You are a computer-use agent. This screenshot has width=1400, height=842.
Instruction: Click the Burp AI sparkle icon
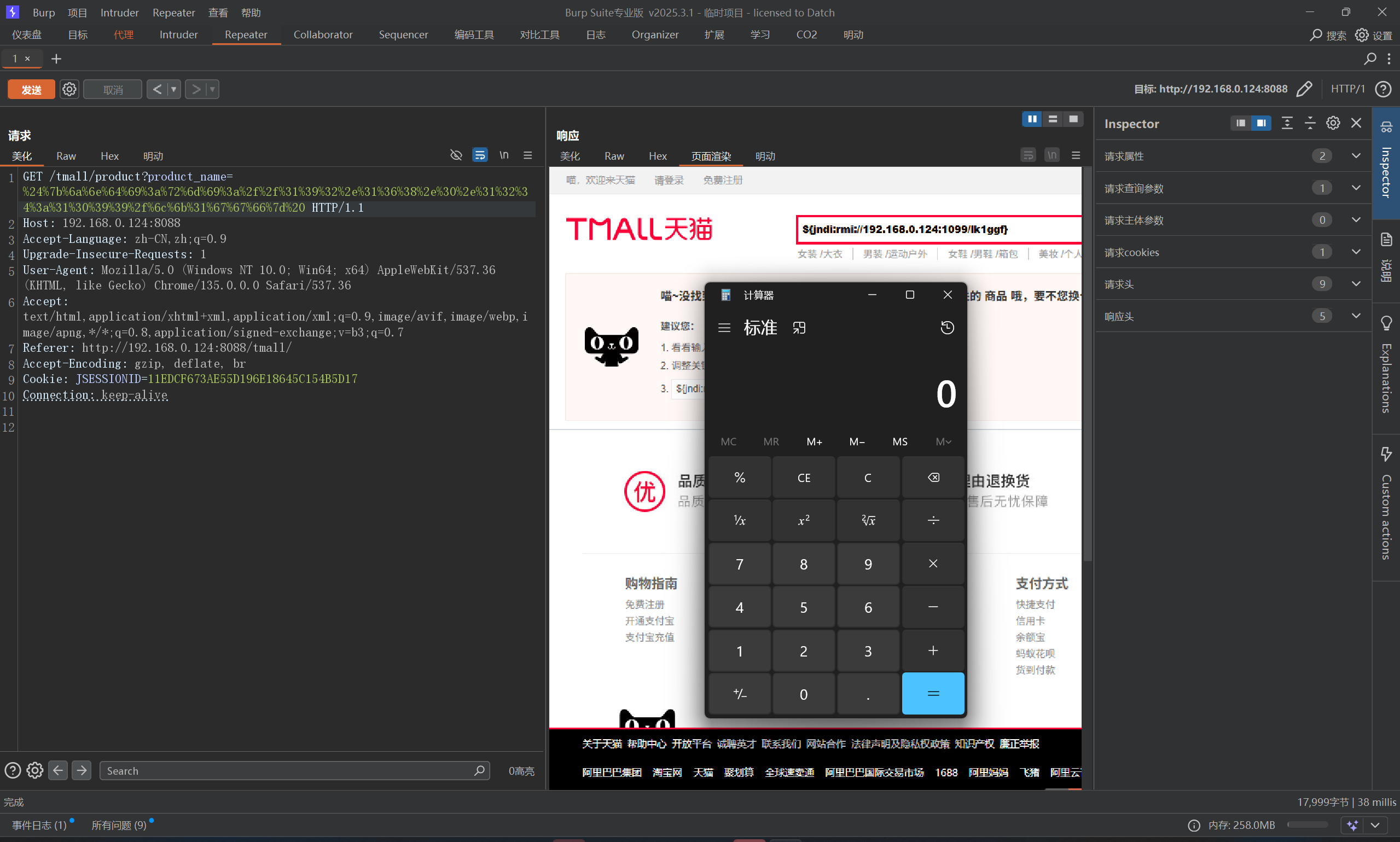[1352, 825]
